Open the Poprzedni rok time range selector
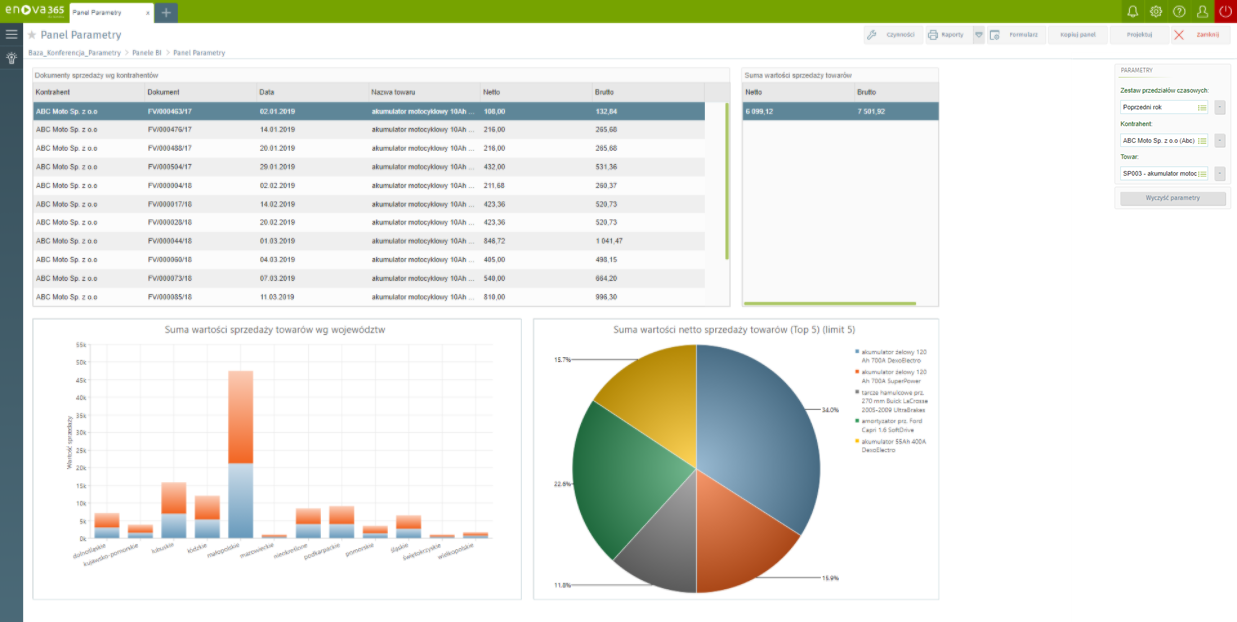This screenshot has width=1237, height=622. (x=1202, y=107)
